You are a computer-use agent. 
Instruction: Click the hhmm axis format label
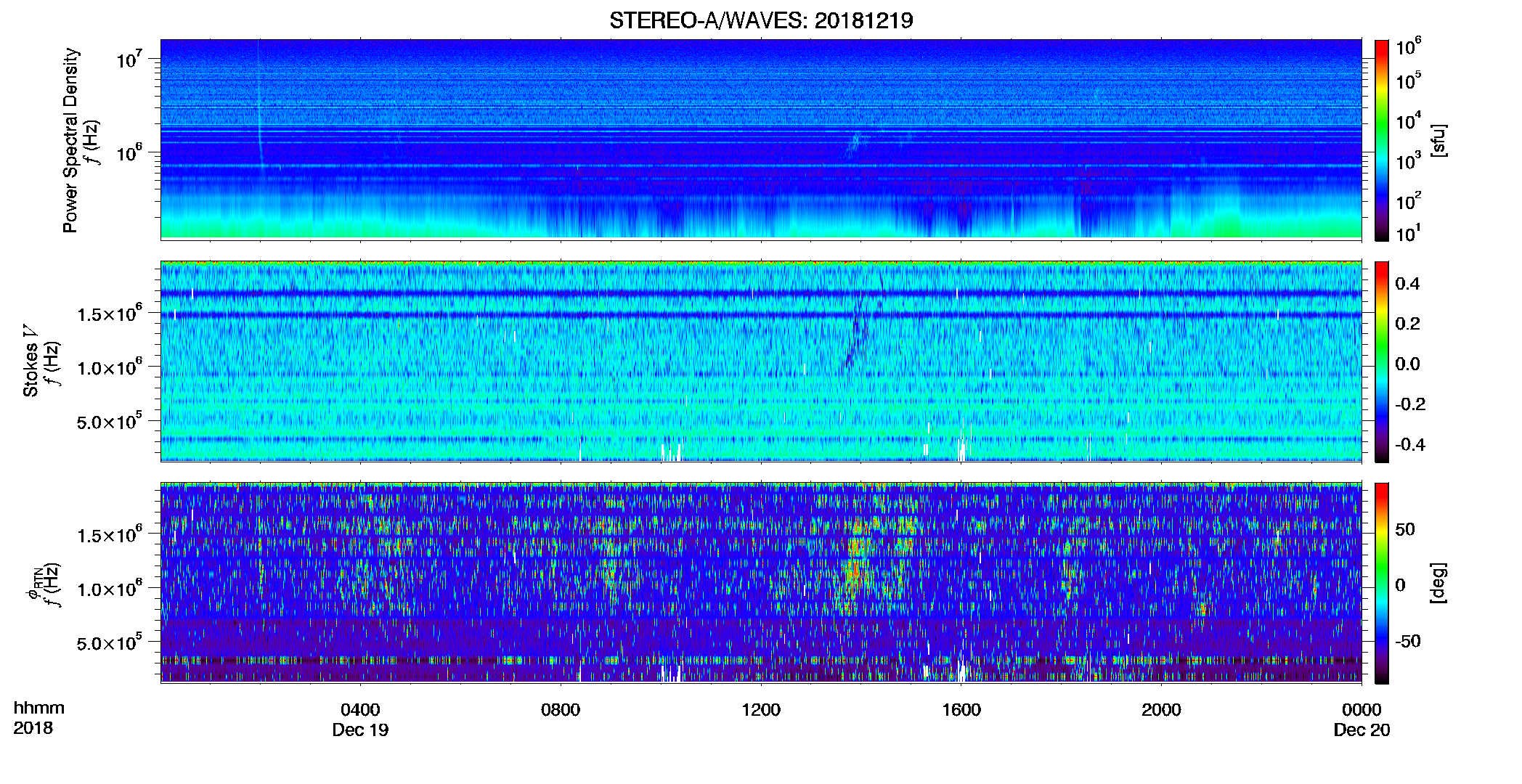coord(38,708)
